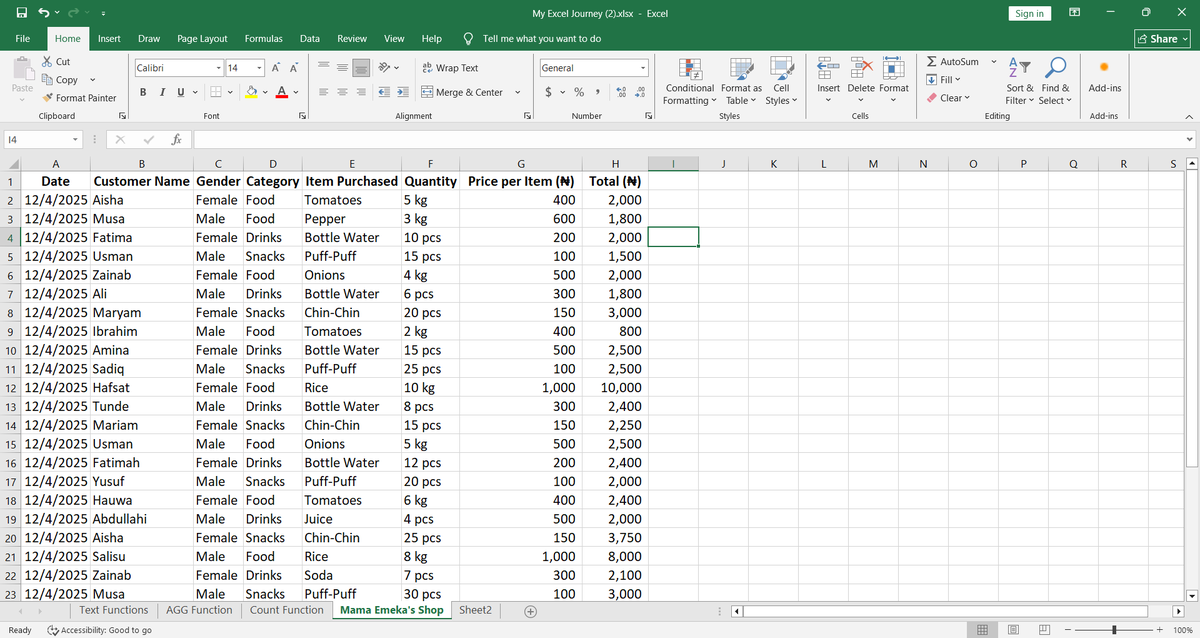
Task: Select the Format Painter tool
Action: pyautogui.click(x=79, y=98)
